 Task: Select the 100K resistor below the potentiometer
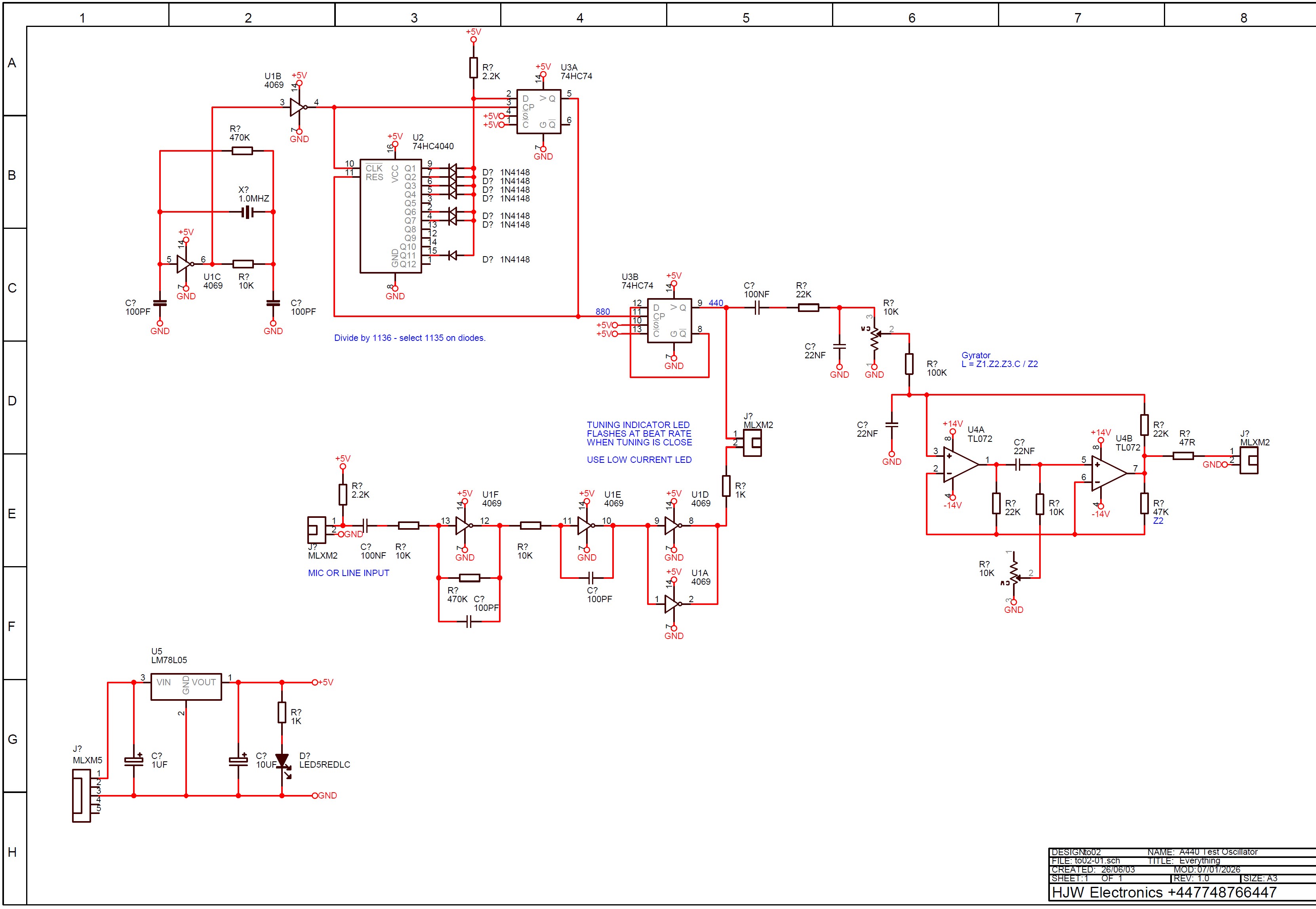(x=909, y=364)
